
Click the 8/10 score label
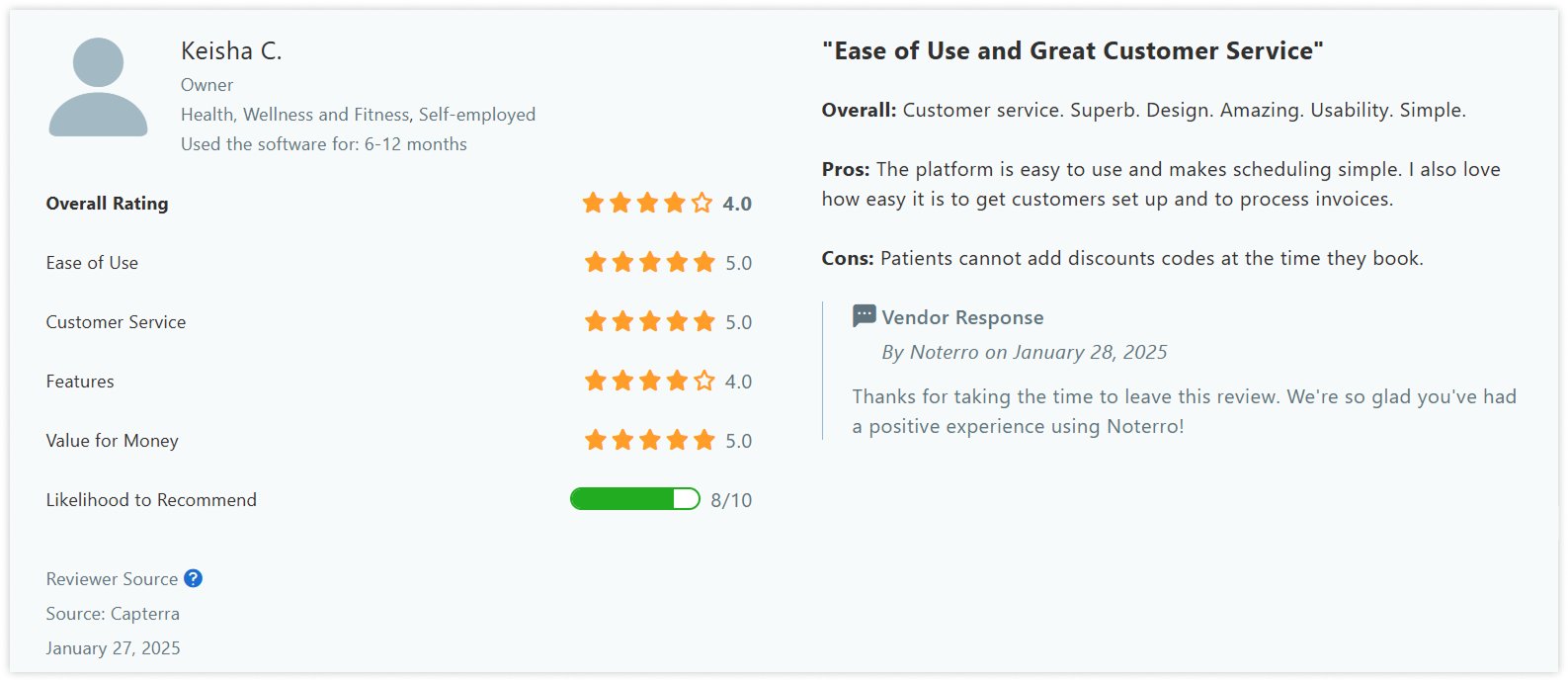click(731, 499)
